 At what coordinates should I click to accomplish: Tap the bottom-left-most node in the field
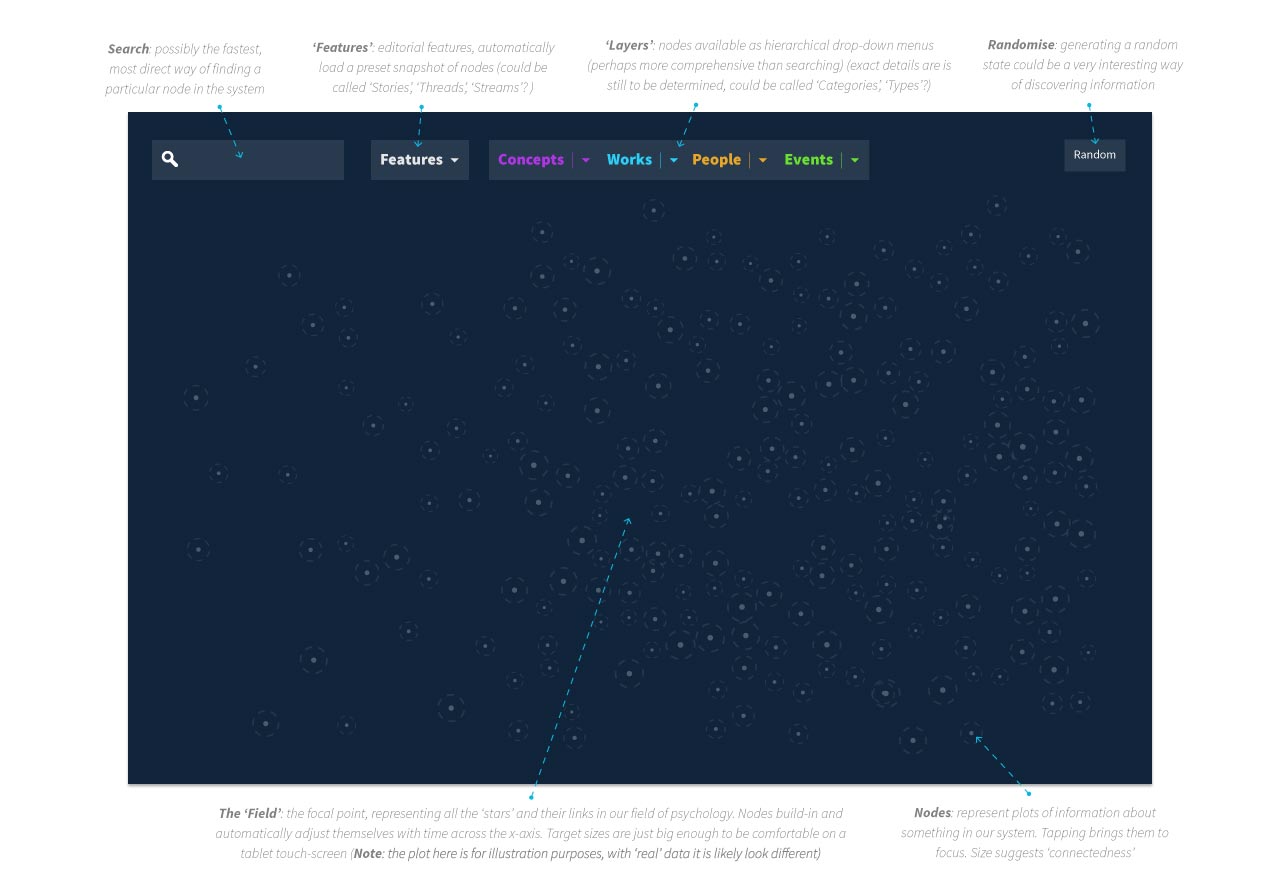coord(265,723)
